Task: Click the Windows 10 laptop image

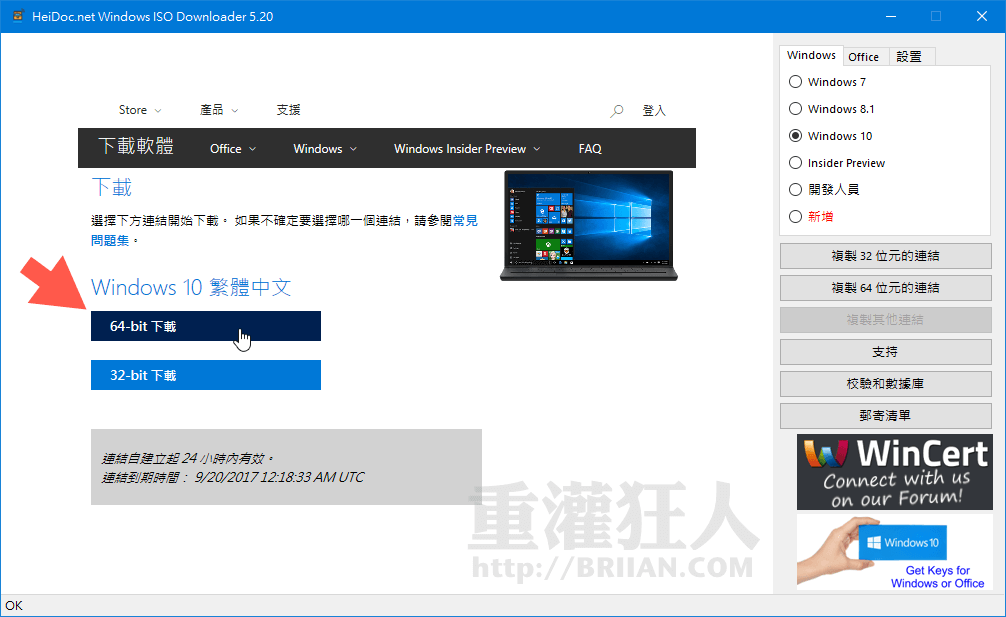Action: (x=587, y=225)
